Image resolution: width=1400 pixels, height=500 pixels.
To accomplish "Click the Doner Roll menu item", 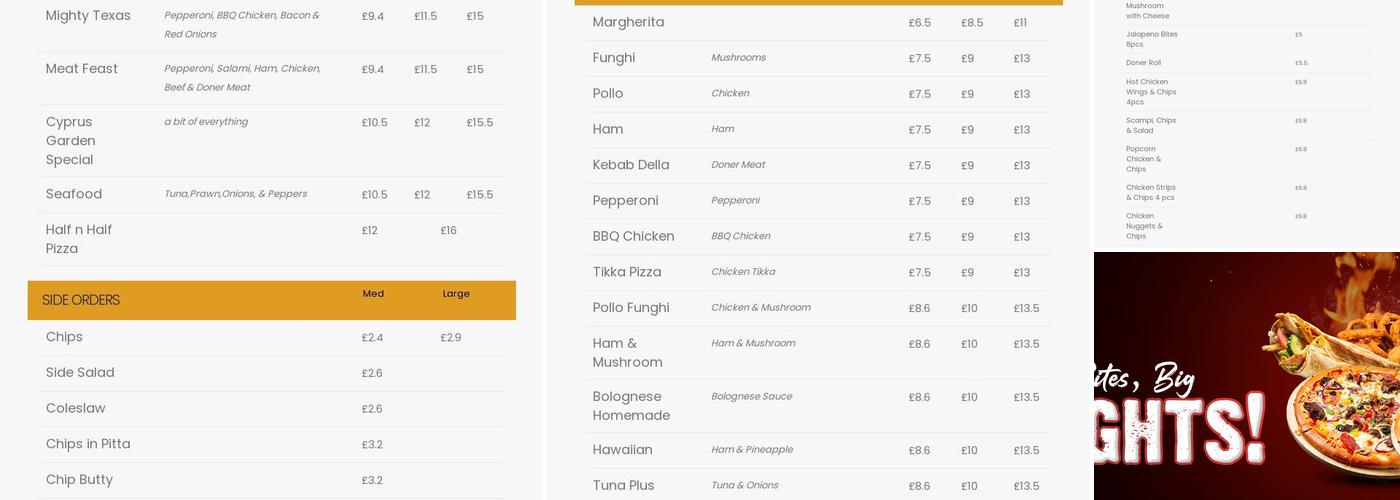I will pos(1143,63).
